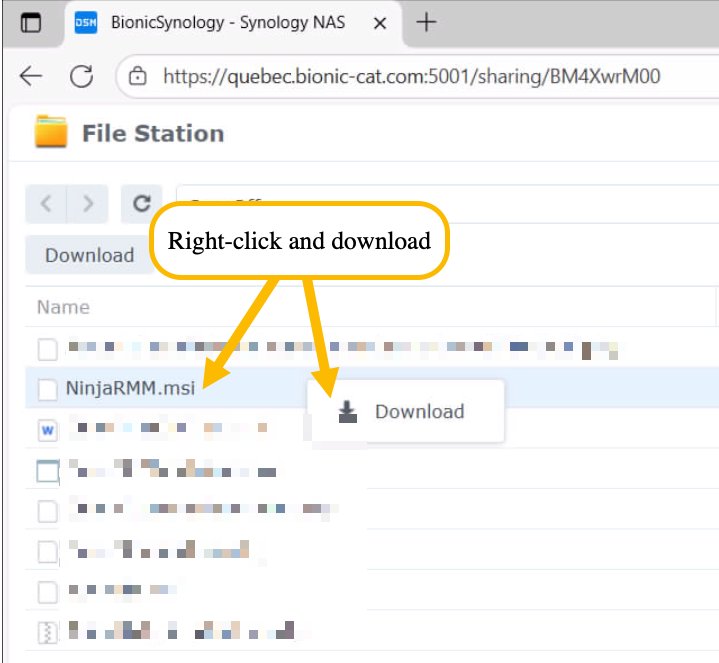Toggle the tab actions sidebar icon

click(x=31, y=22)
